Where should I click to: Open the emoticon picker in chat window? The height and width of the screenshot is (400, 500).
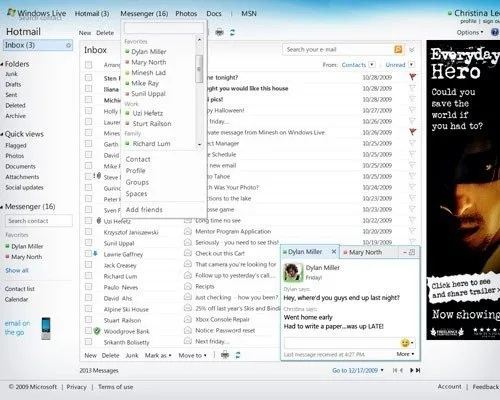[x=407, y=343]
